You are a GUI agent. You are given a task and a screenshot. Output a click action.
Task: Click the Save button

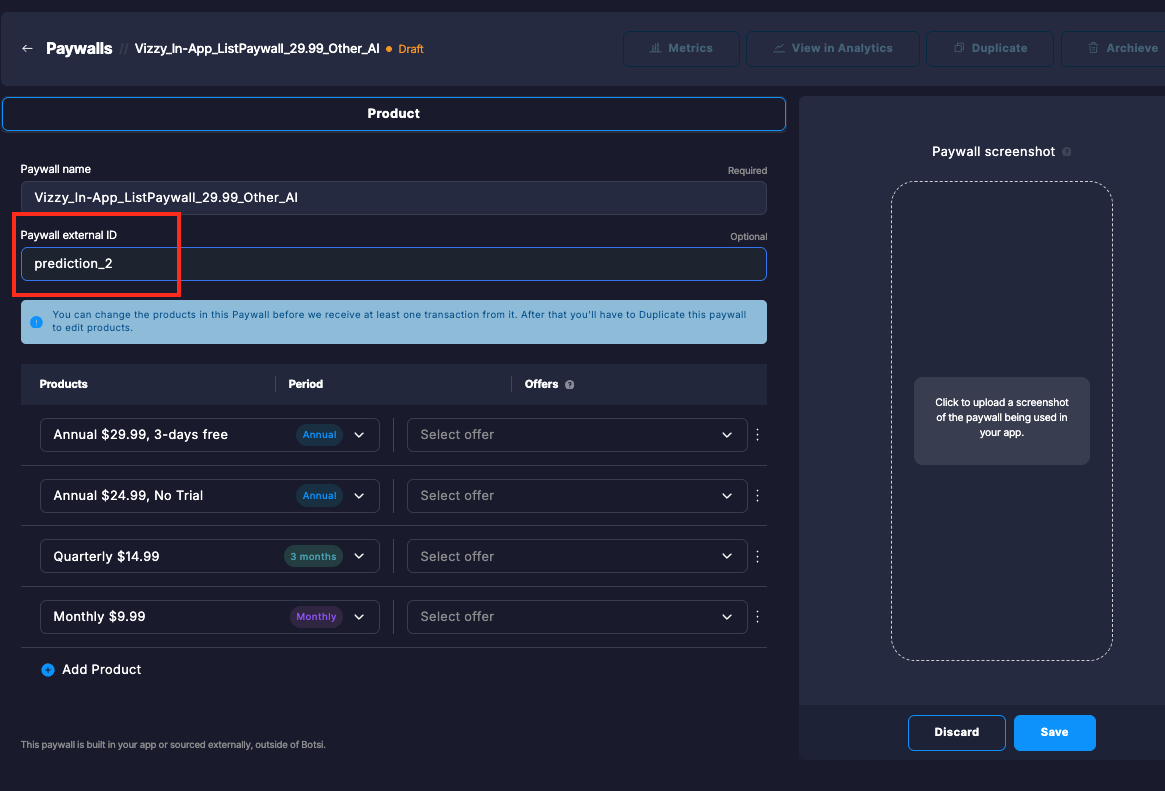pos(1054,732)
